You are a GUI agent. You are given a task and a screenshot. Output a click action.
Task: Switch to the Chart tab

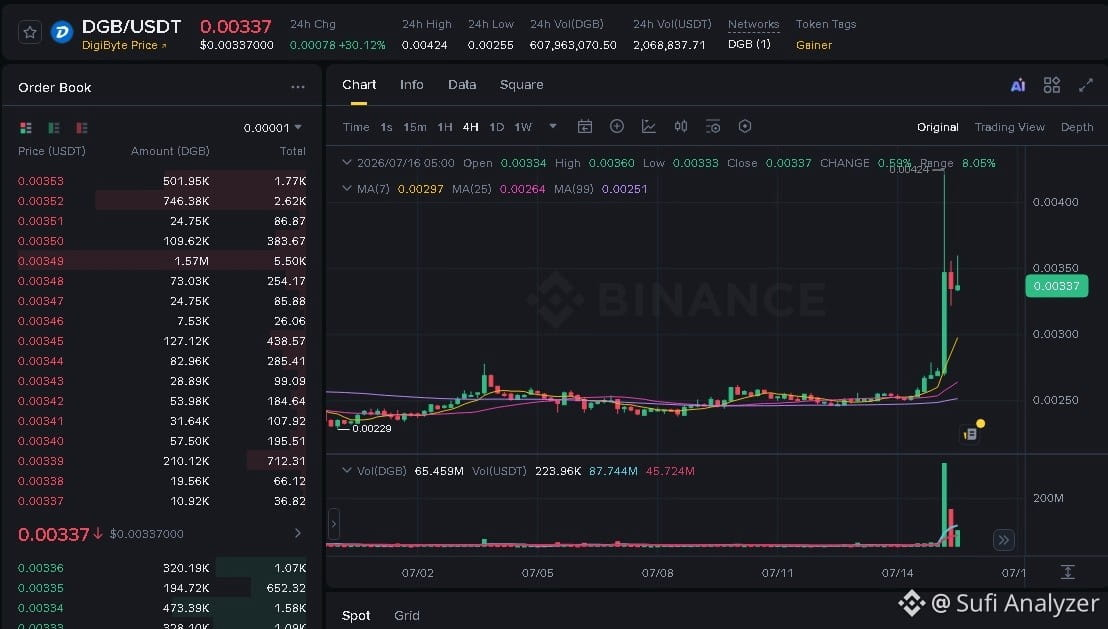[x=359, y=85]
